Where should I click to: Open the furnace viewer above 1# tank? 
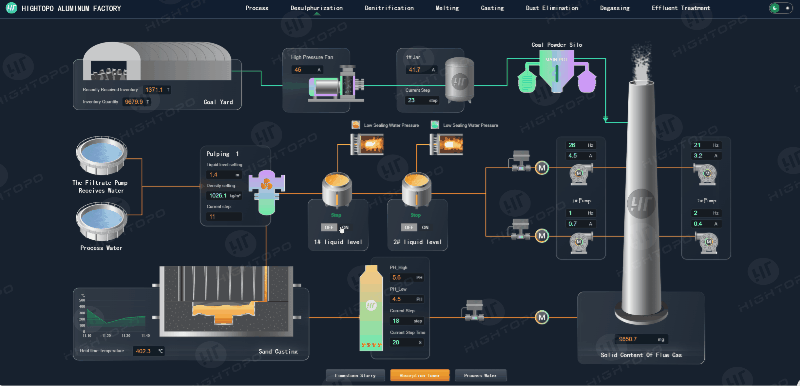coord(366,145)
